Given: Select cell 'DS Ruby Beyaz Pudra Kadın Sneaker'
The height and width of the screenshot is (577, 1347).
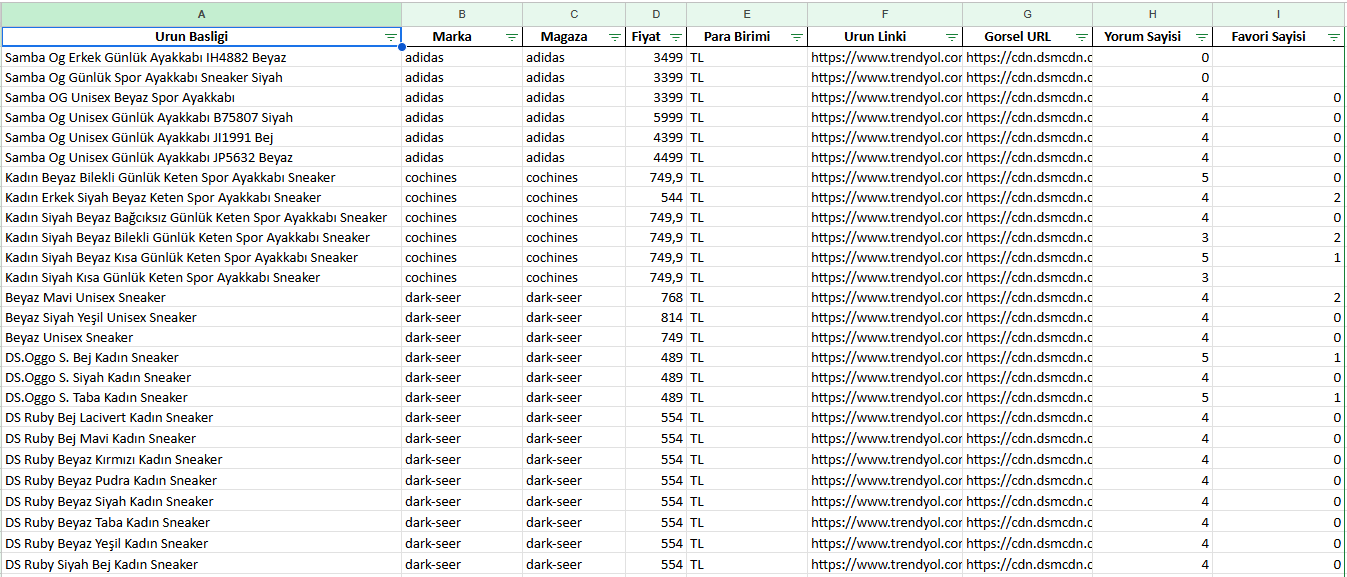Looking at the screenshot, I should (x=202, y=480).
